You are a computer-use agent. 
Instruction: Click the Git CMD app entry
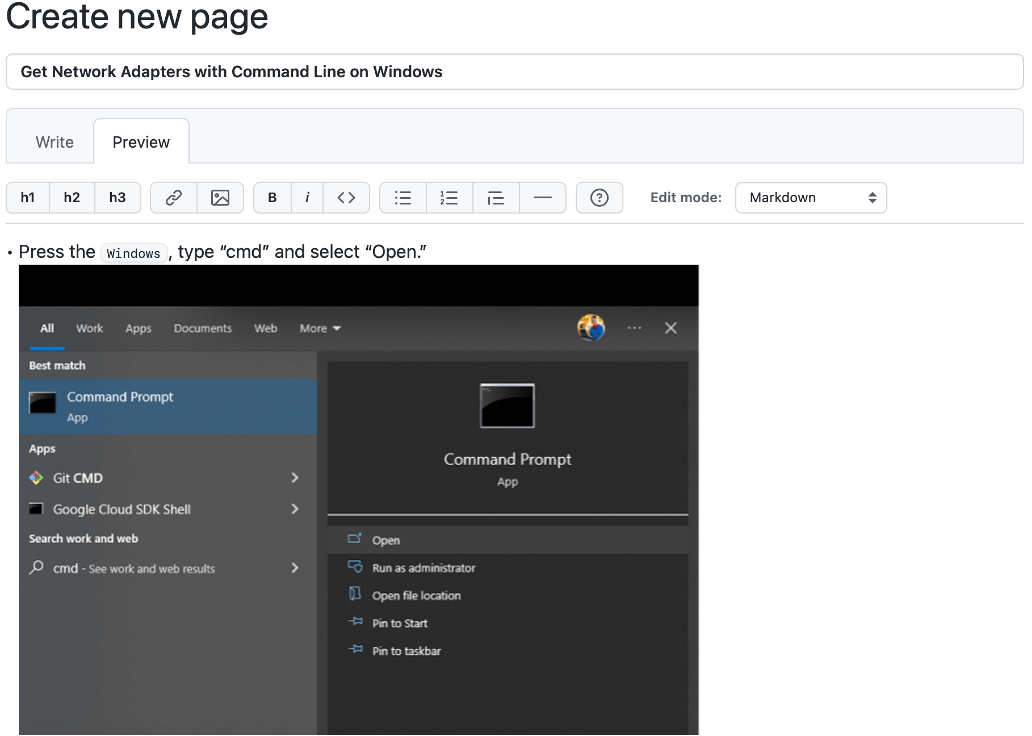(78, 478)
